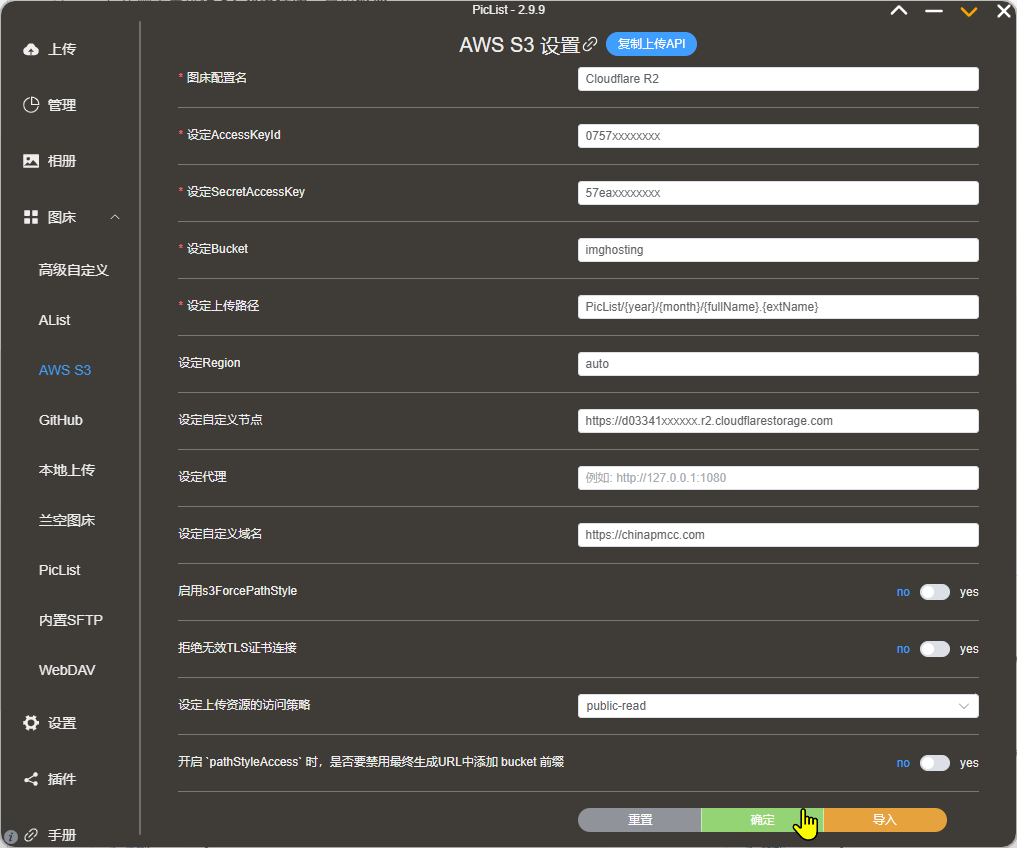Click the 复制上传API button

651,44
